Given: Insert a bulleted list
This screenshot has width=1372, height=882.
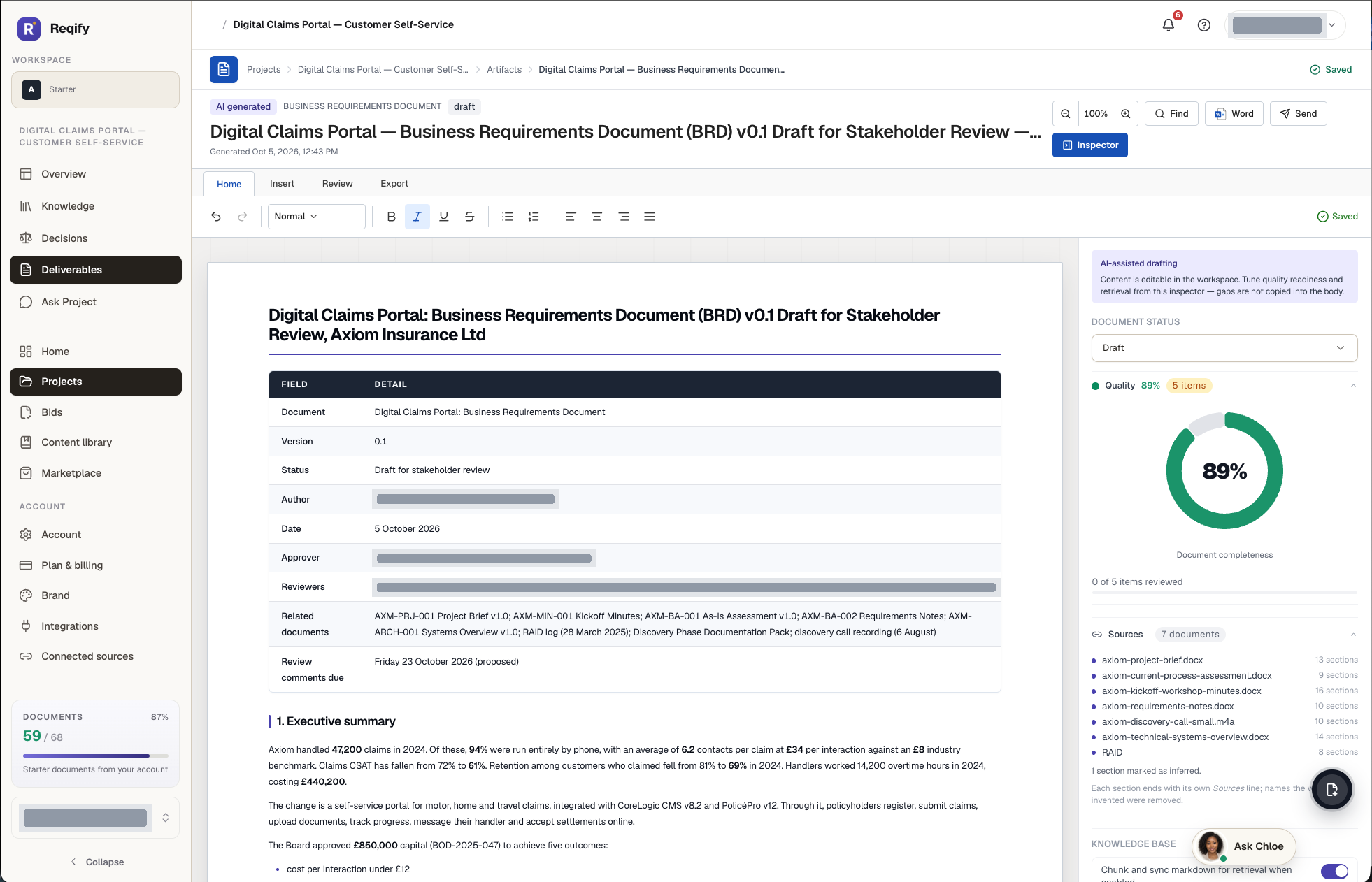Looking at the screenshot, I should (x=507, y=217).
